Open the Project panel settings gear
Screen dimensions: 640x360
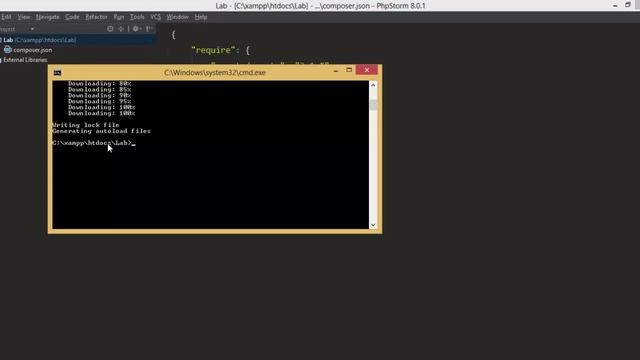click(x=136, y=29)
